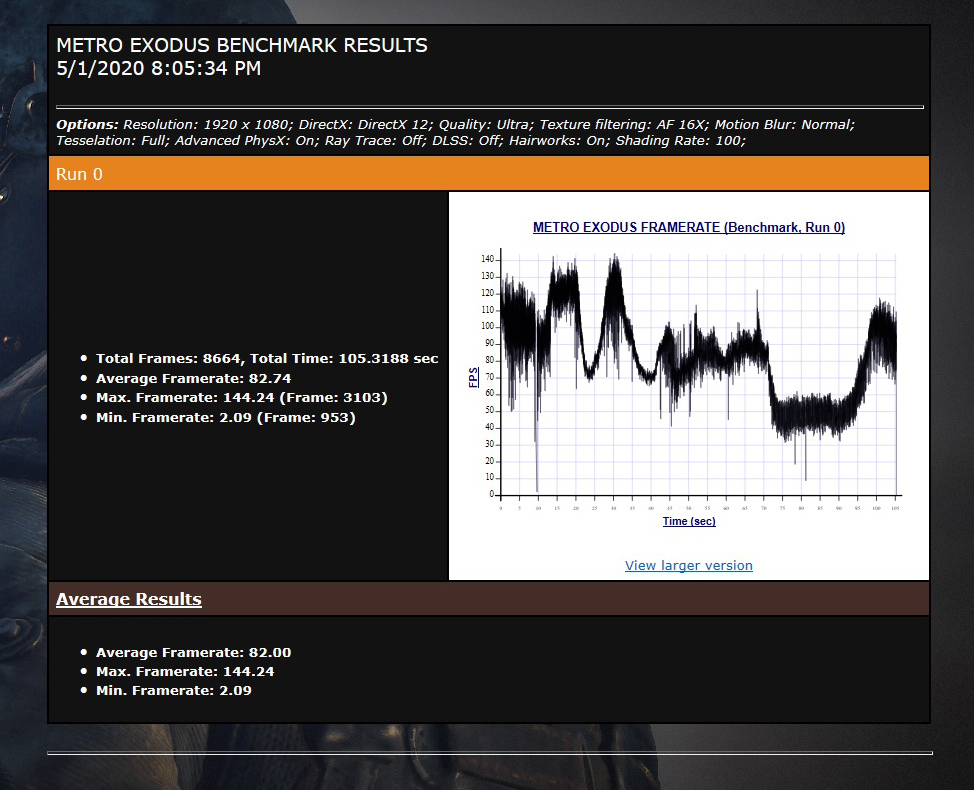
Task: Click the Average Framerate 82.74 entry
Action: (x=193, y=378)
